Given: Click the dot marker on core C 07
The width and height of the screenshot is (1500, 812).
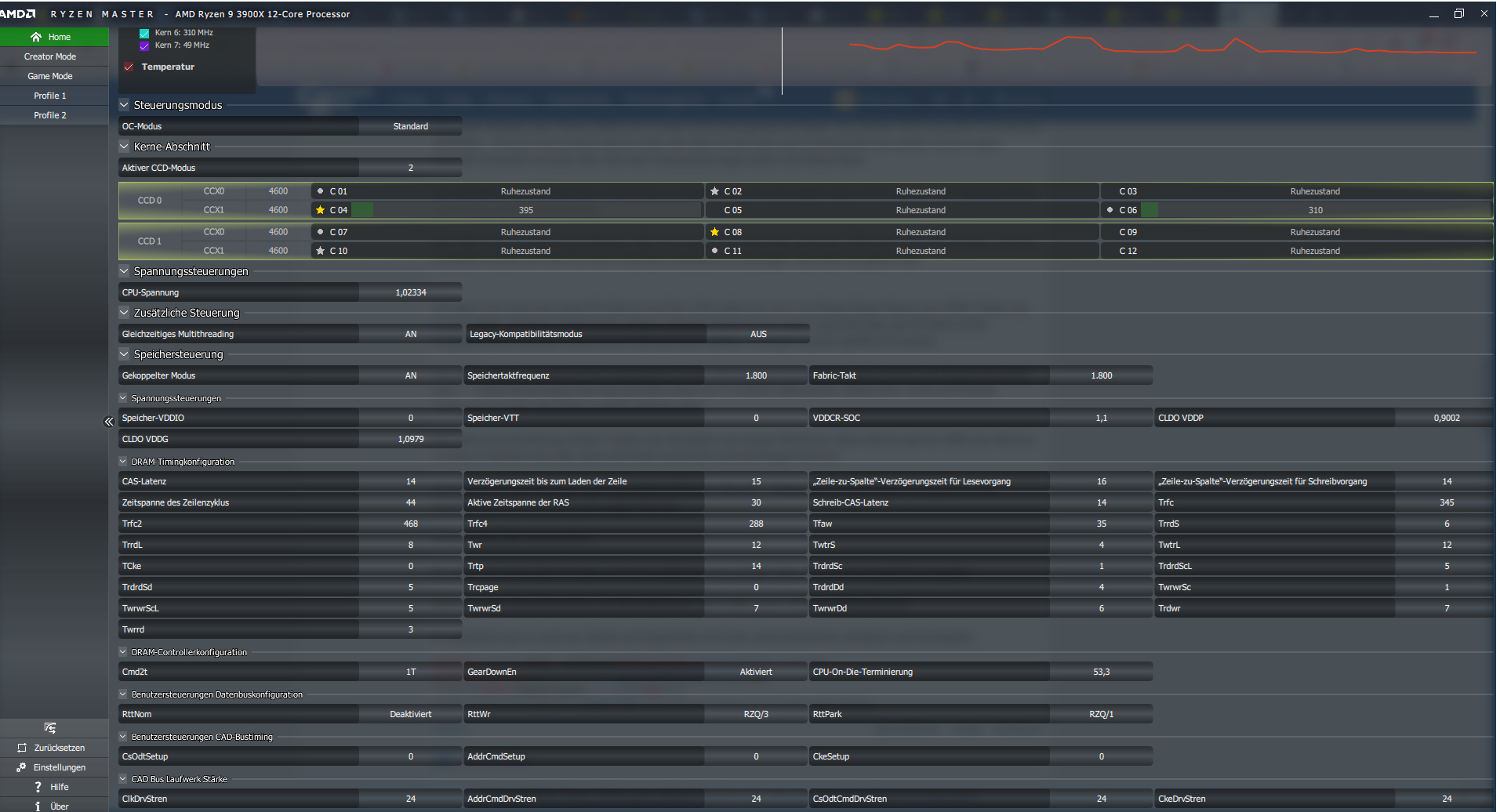Looking at the screenshot, I should point(320,232).
